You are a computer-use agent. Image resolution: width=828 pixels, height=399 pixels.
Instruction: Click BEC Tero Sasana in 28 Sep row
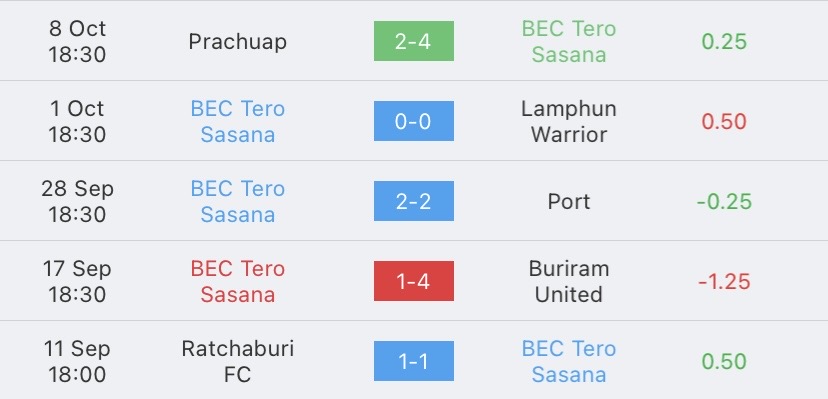pos(238,202)
